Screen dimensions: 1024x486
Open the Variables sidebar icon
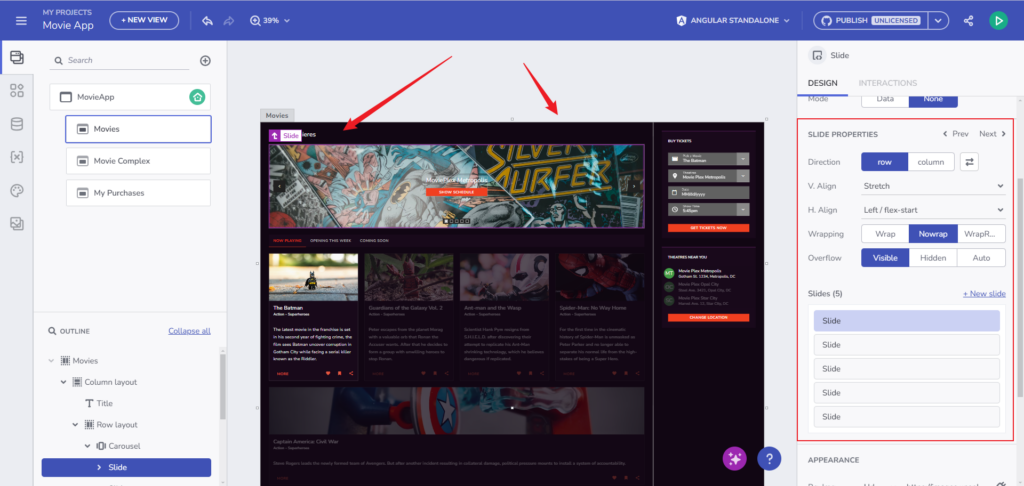[x=16, y=157]
